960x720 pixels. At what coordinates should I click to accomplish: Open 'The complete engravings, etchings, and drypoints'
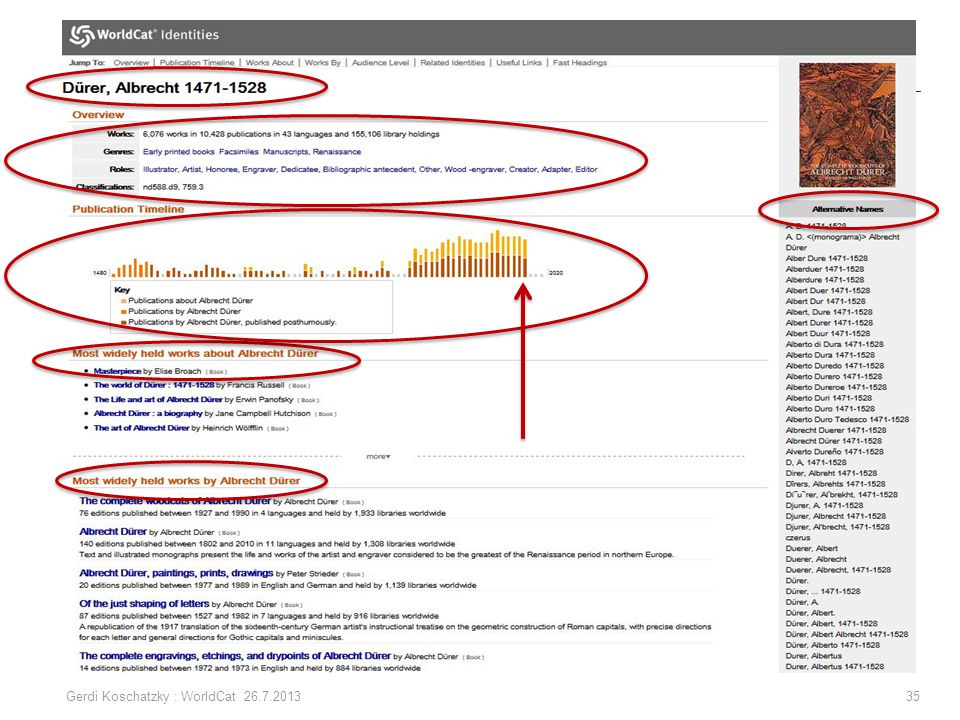(235, 656)
